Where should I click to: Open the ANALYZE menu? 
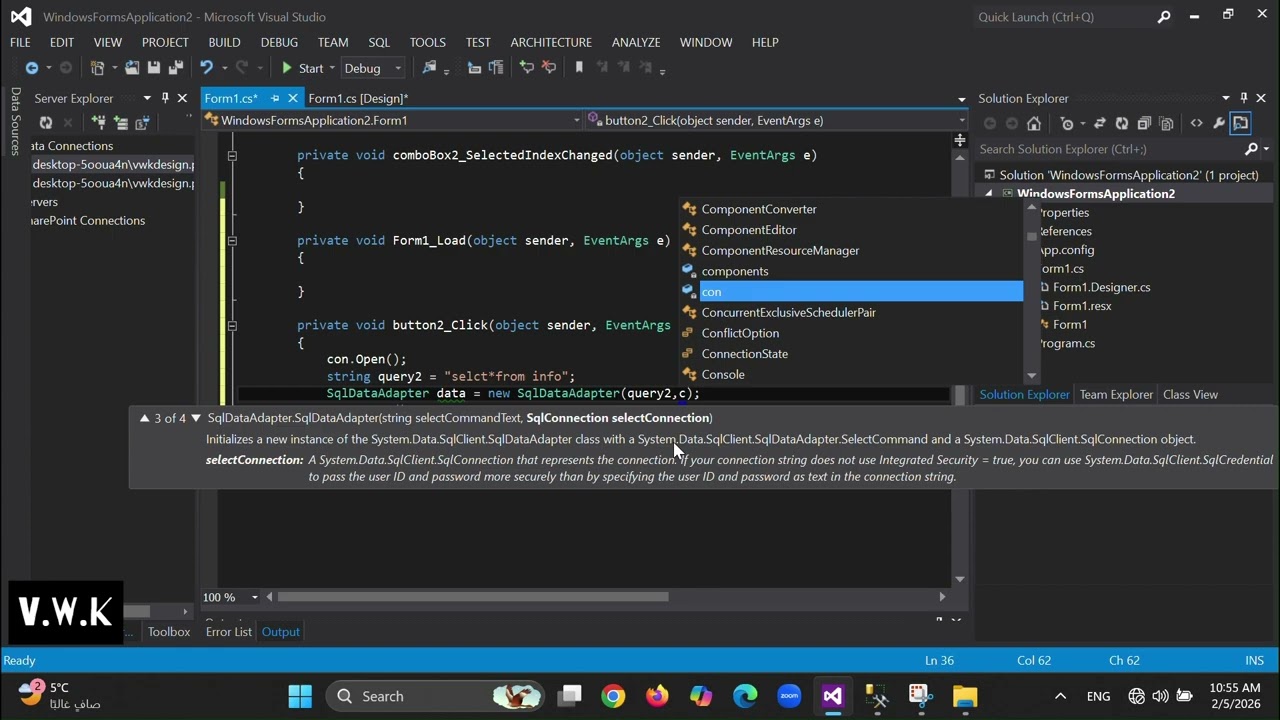[x=636, y=42]
